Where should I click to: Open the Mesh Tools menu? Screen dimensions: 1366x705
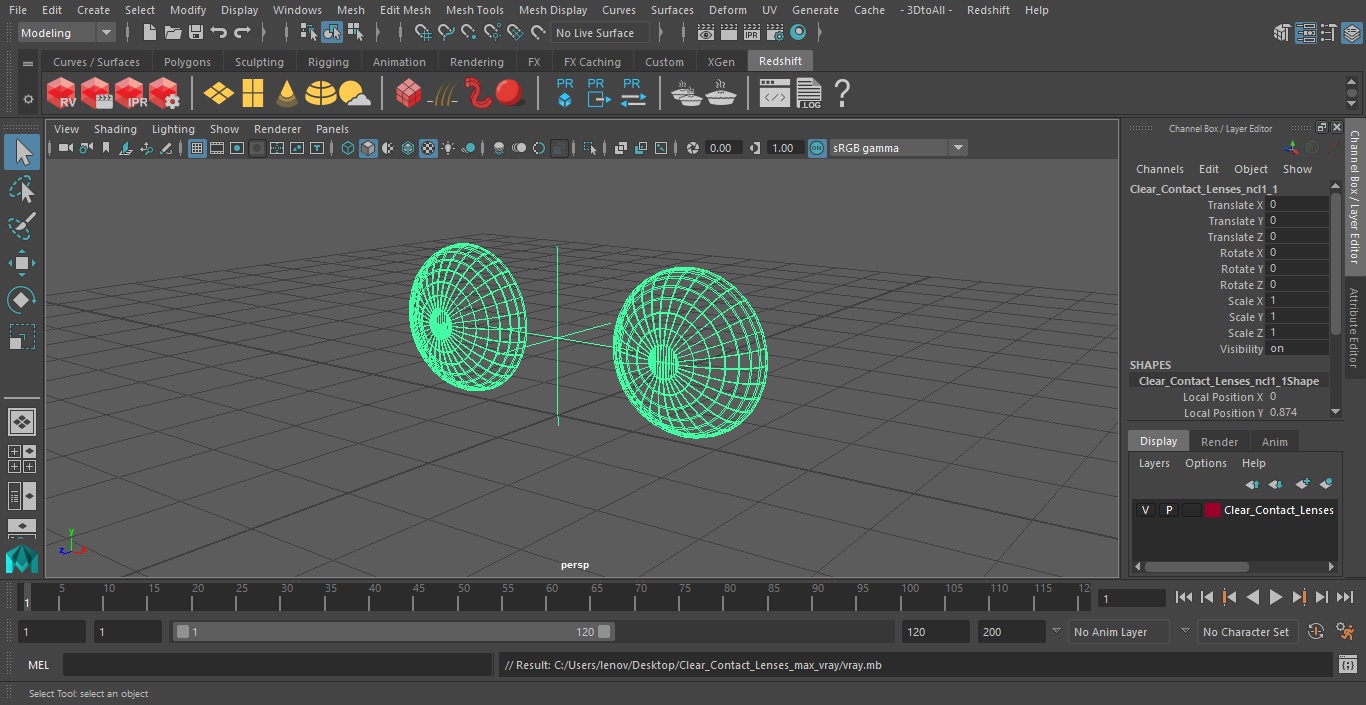coord(474,10)
